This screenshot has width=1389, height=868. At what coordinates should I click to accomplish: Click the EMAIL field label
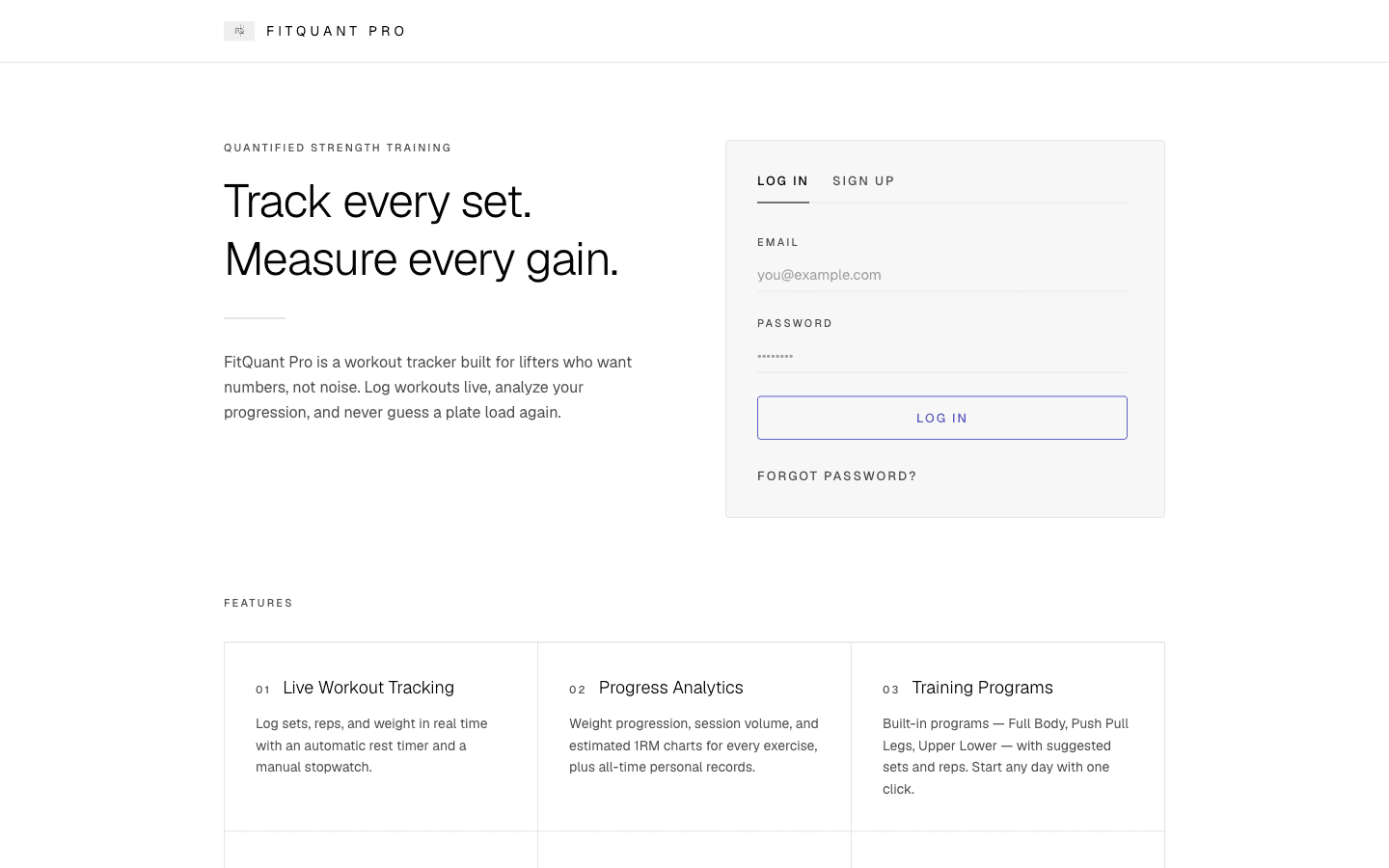777,242
